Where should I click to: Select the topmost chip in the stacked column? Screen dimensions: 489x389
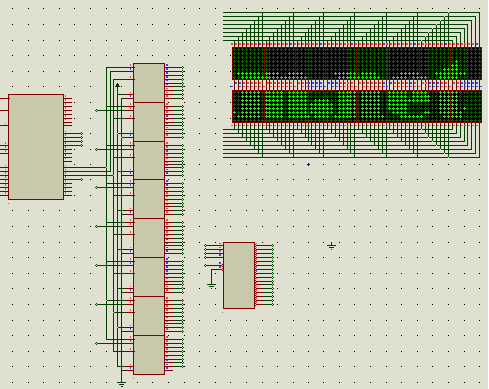tap(149, 83)
